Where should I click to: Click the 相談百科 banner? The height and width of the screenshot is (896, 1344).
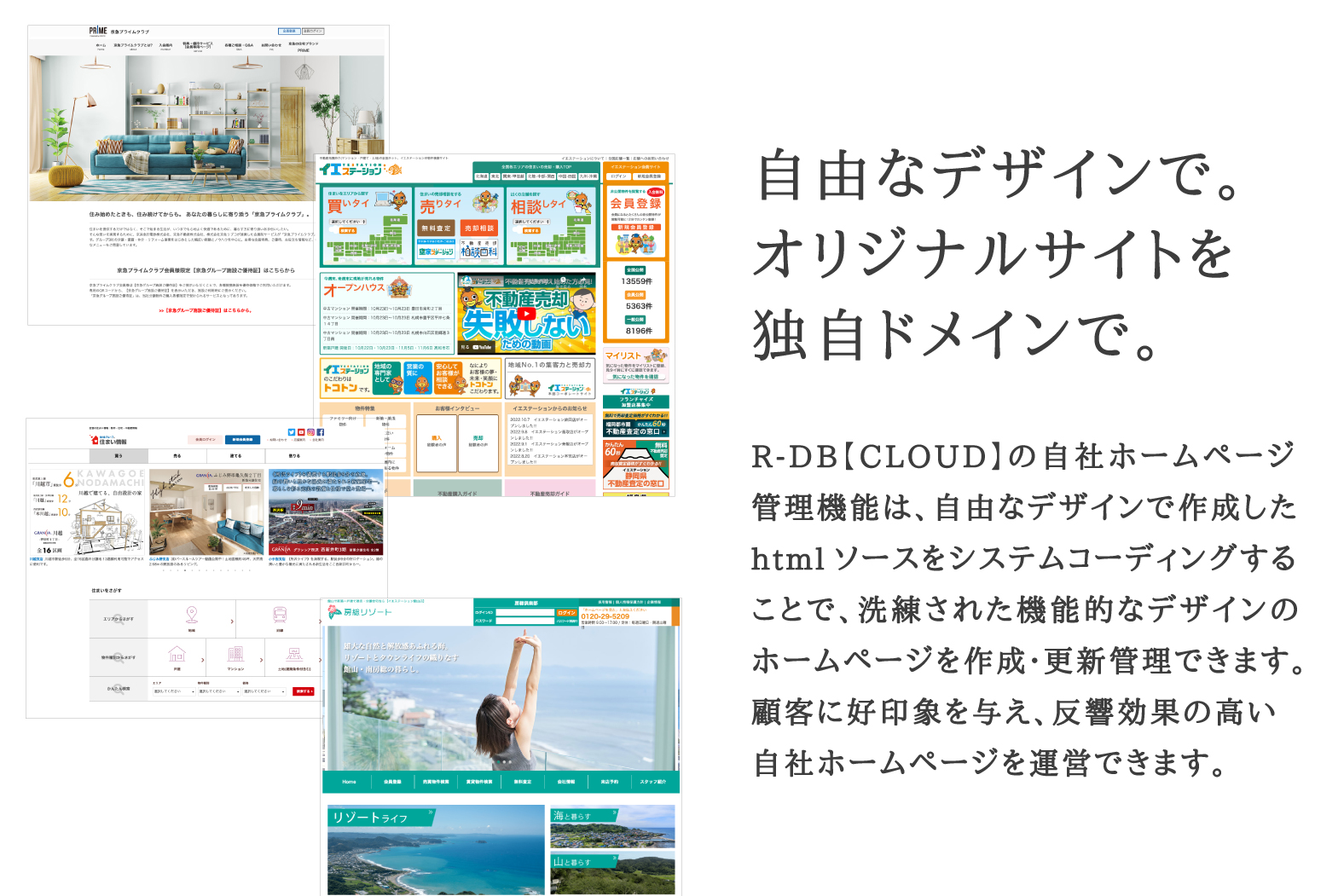click(479, 248)
